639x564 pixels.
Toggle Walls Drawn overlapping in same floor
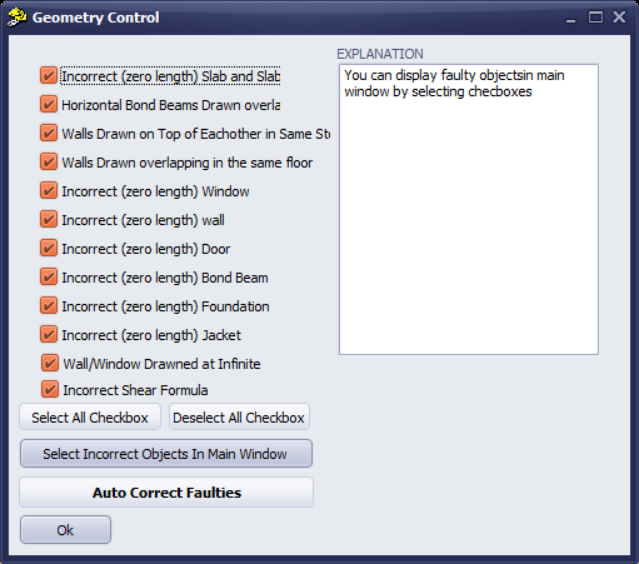coord(48,162)
